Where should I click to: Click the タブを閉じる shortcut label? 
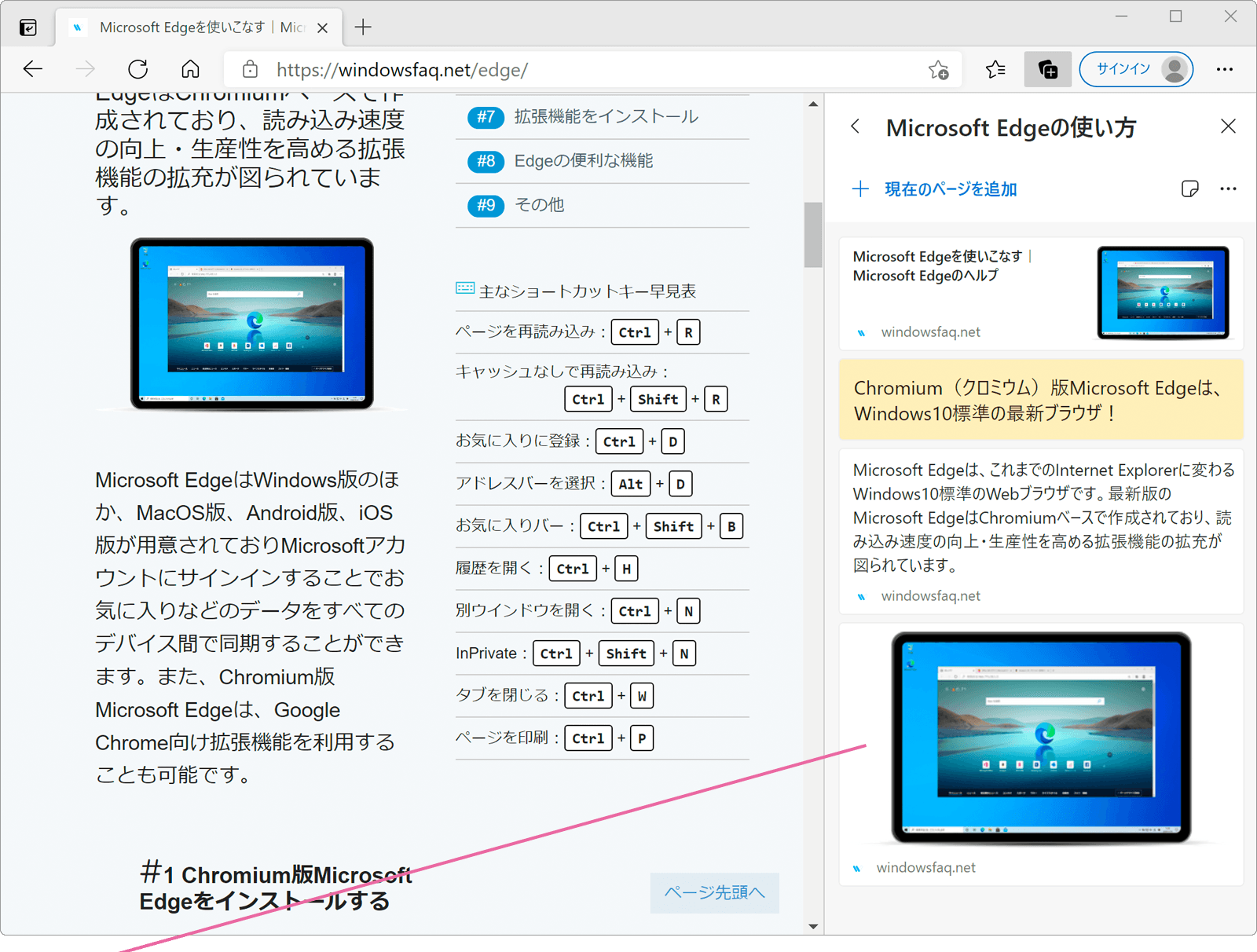pos(501,695)
